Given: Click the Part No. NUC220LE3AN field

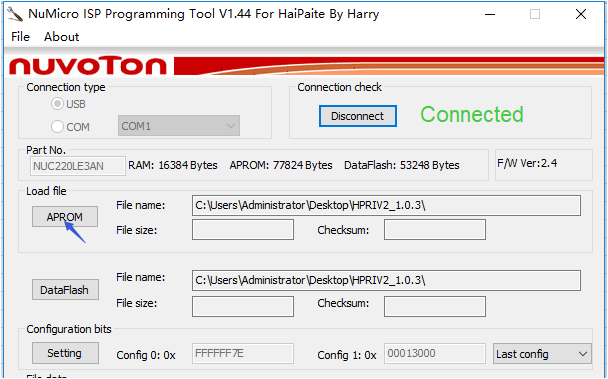Looking at the screenshot, I should tap(78, 166).
